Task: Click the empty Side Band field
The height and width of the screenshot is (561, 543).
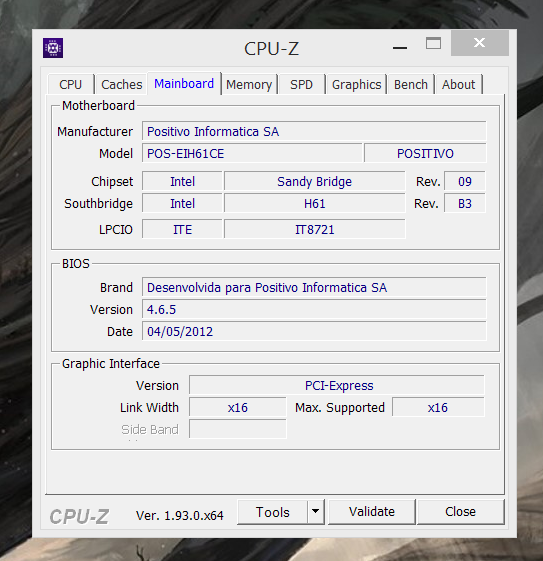Action: 238,429
